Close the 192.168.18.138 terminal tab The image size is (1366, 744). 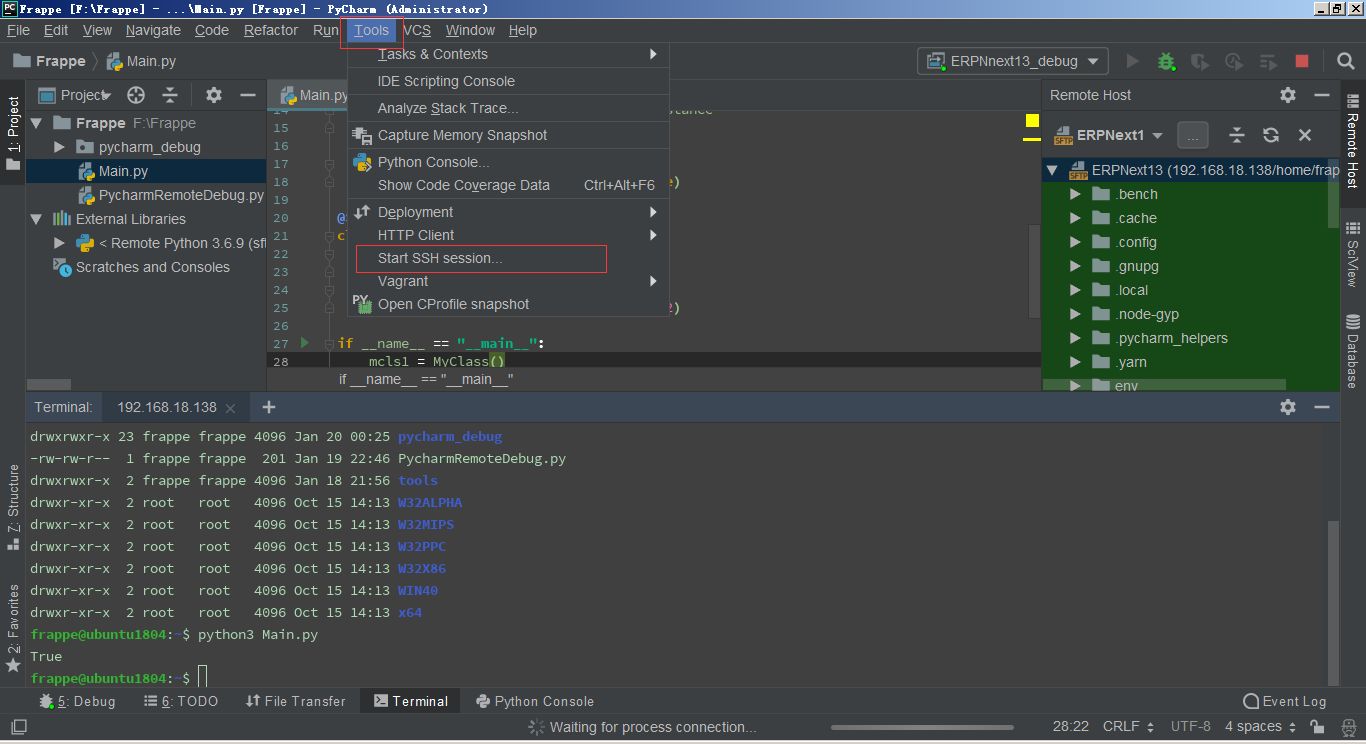click(231, 408)
